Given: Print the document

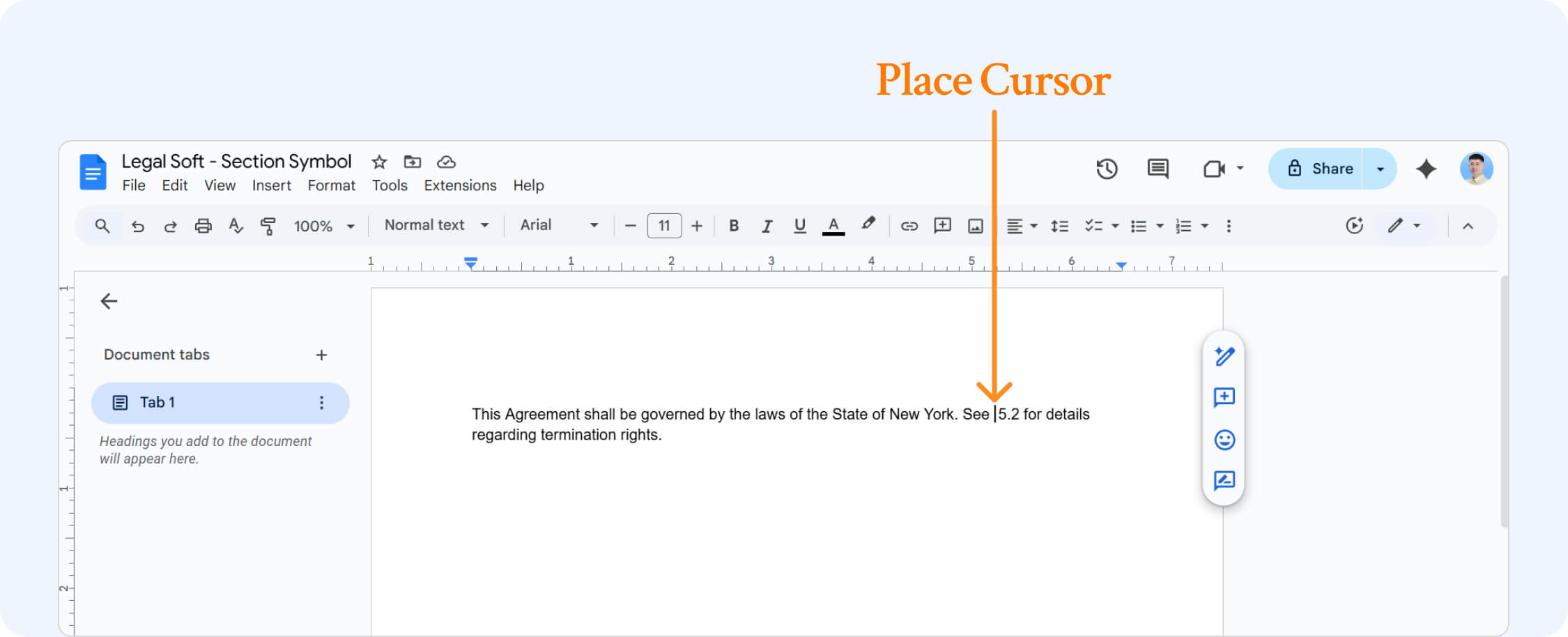Looking at the screenshot, I should click(203, 226).
